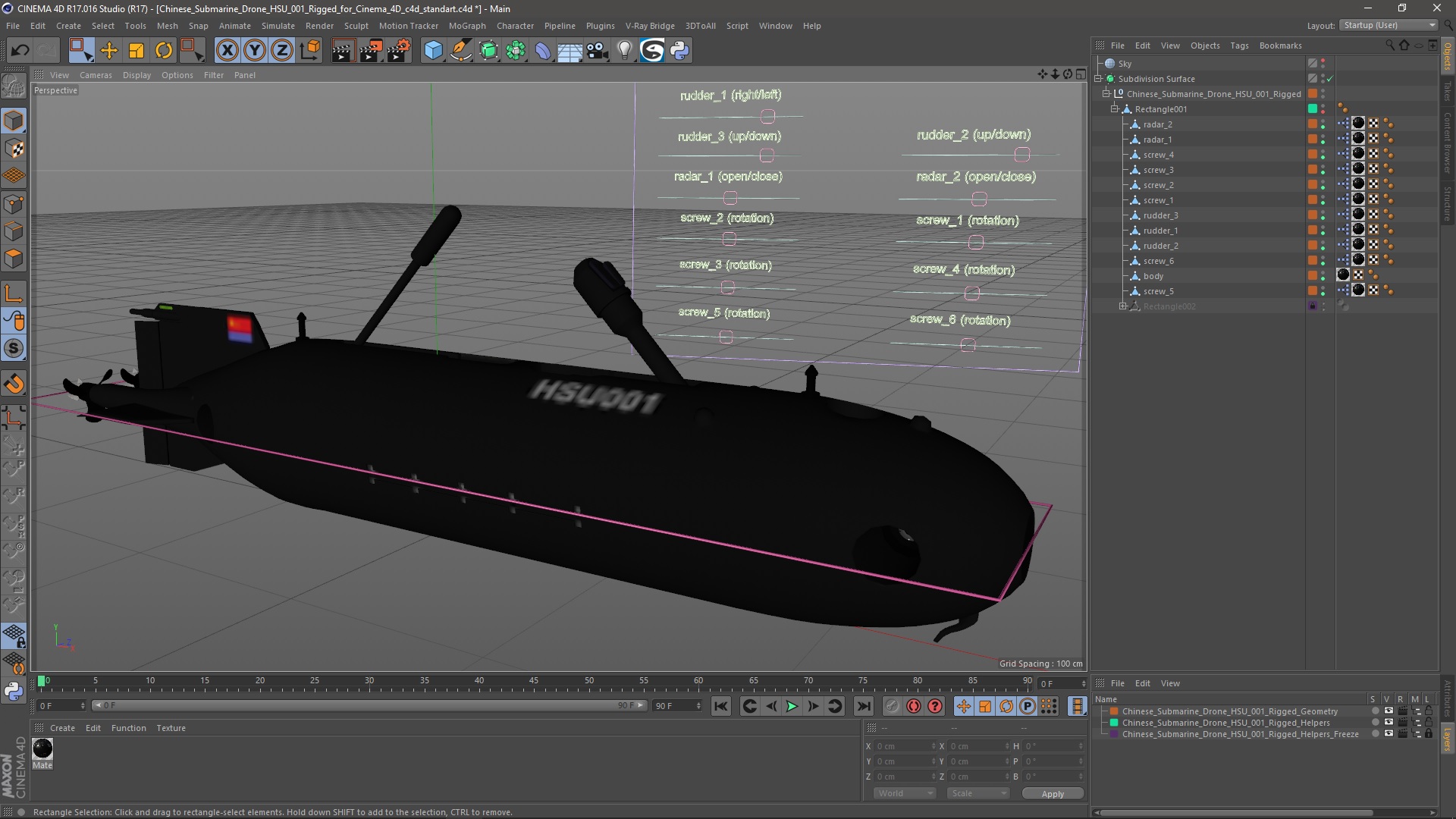Open the MoGraph array icon
The height and width of the screenshot is (819, 1456).
pos(516,51)
